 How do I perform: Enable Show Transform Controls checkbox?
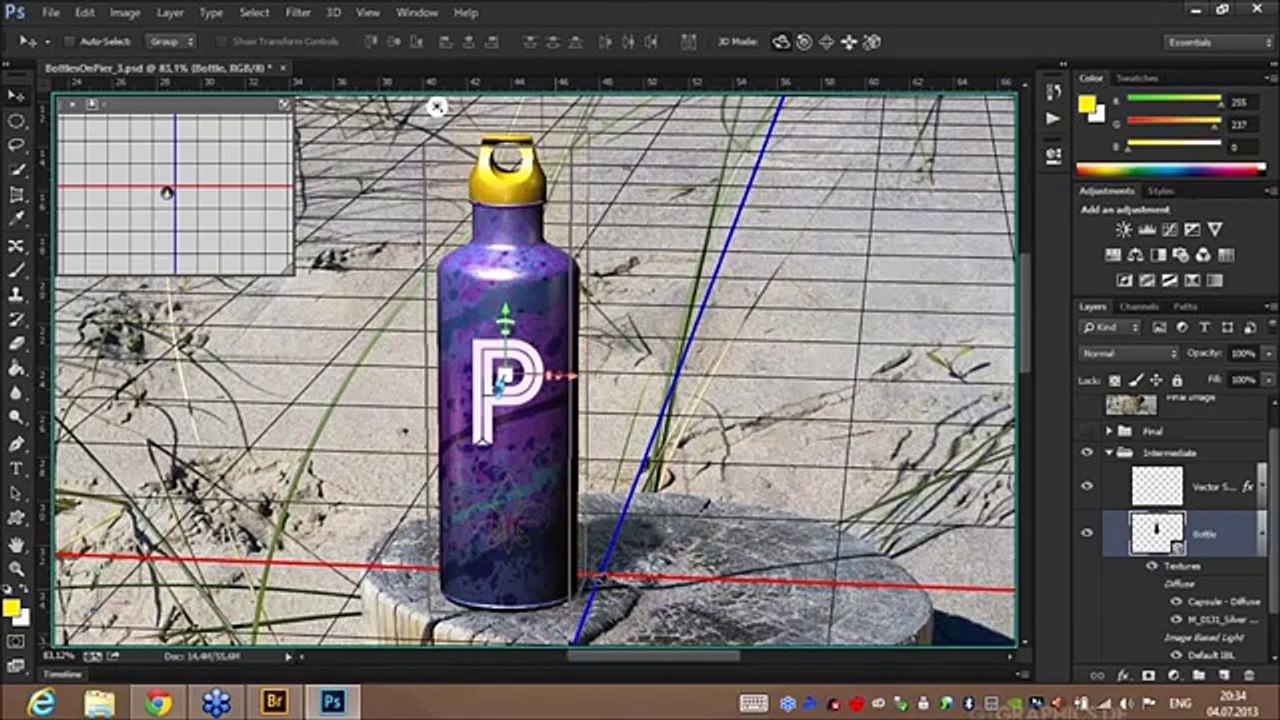[x=221, y=42]
